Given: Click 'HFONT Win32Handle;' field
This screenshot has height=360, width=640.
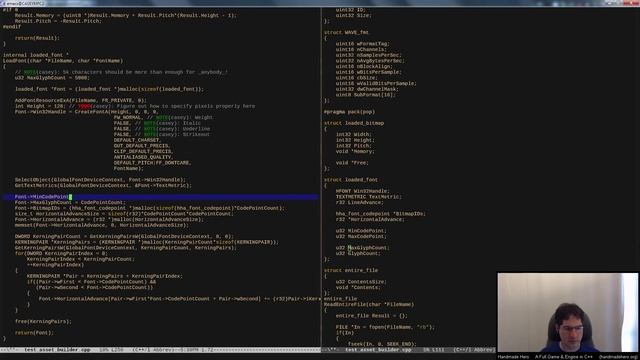Looking at the screenshot, I should click(x=363, y=191).
